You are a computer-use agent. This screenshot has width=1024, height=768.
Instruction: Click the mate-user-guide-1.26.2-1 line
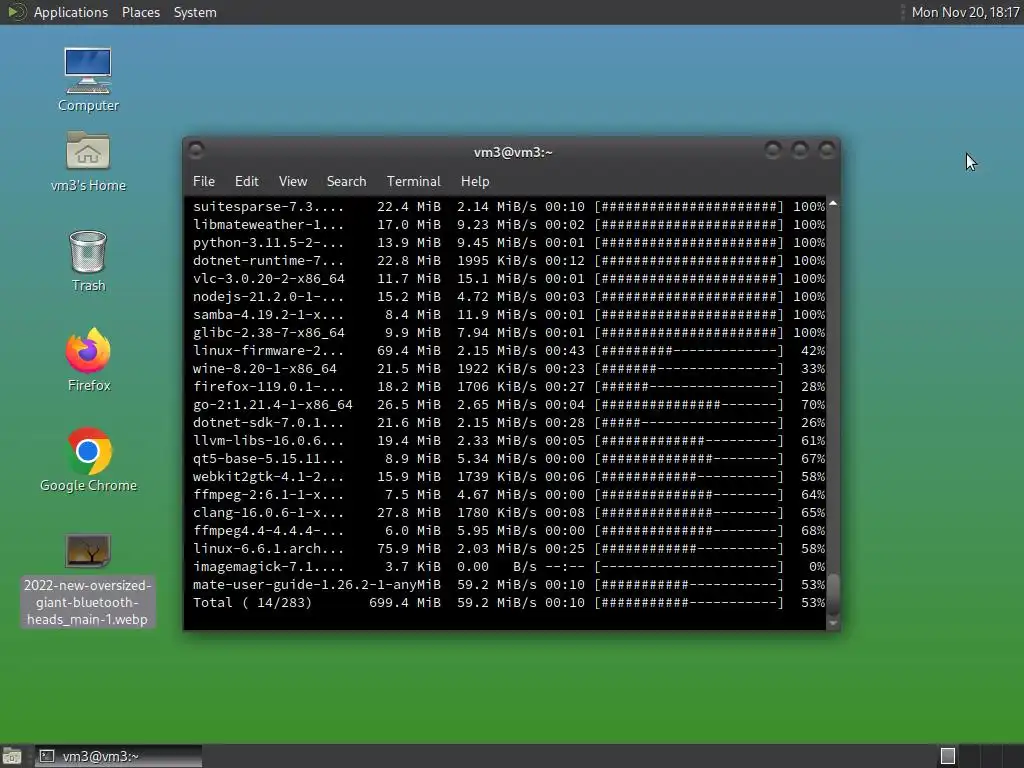pyautogui.click(x=509, y=584)
